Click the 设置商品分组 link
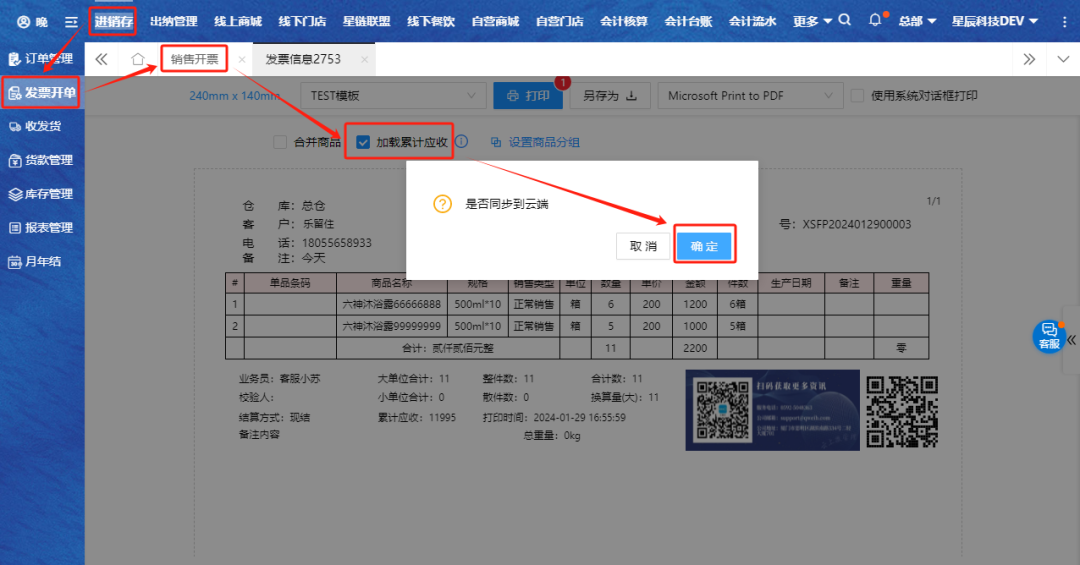 [x=535, y=142]
